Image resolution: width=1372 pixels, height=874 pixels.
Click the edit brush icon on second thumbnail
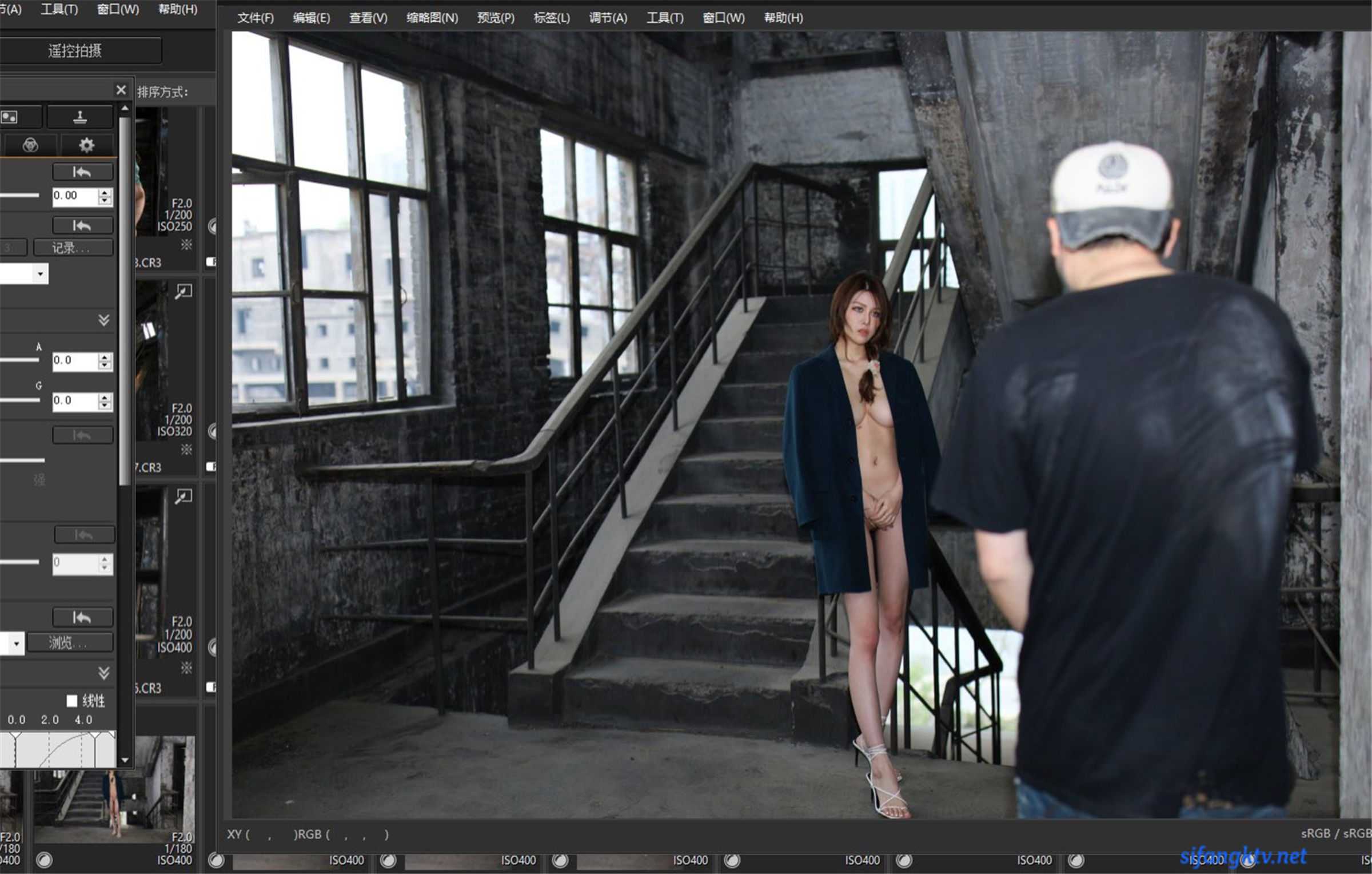184,292
